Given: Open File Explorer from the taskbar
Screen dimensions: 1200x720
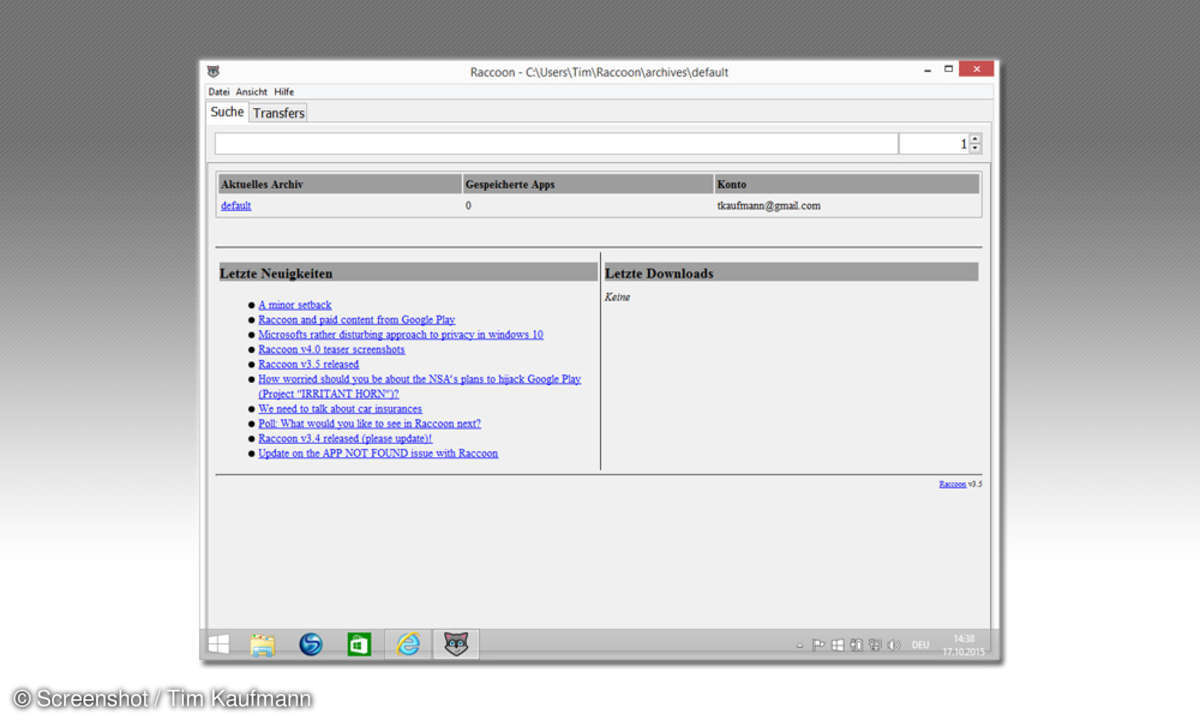Looking at the screenshot, I should pyautogui.click(x=263, y=644).
